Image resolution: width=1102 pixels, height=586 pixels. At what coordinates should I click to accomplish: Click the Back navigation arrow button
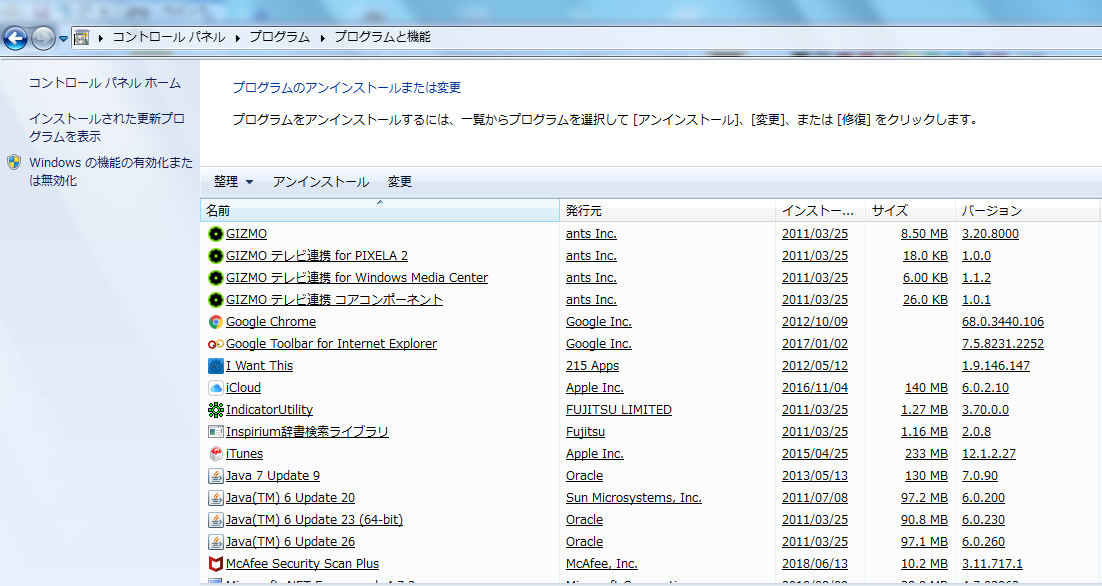15,38
